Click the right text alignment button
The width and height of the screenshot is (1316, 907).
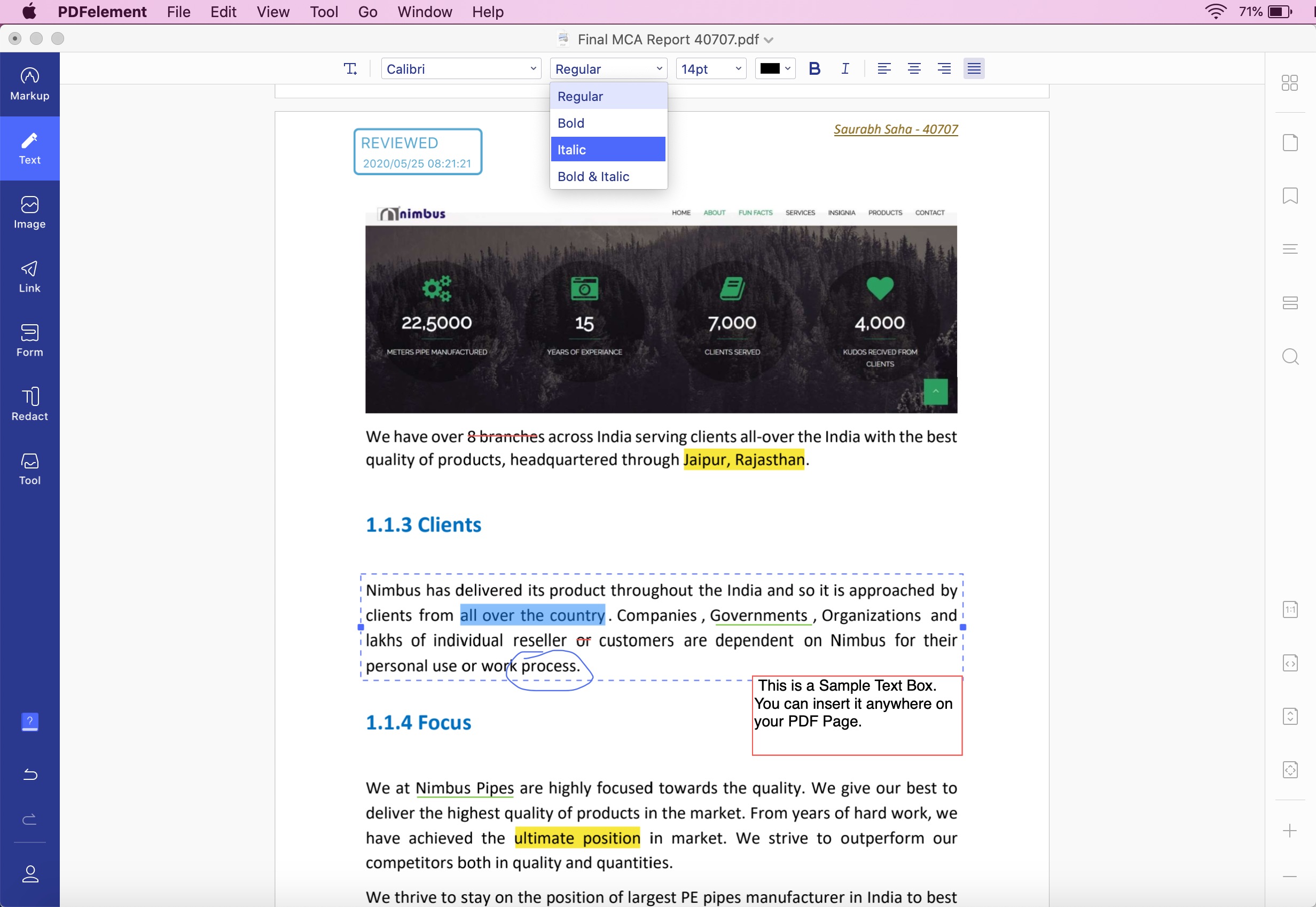coord(943,68)
